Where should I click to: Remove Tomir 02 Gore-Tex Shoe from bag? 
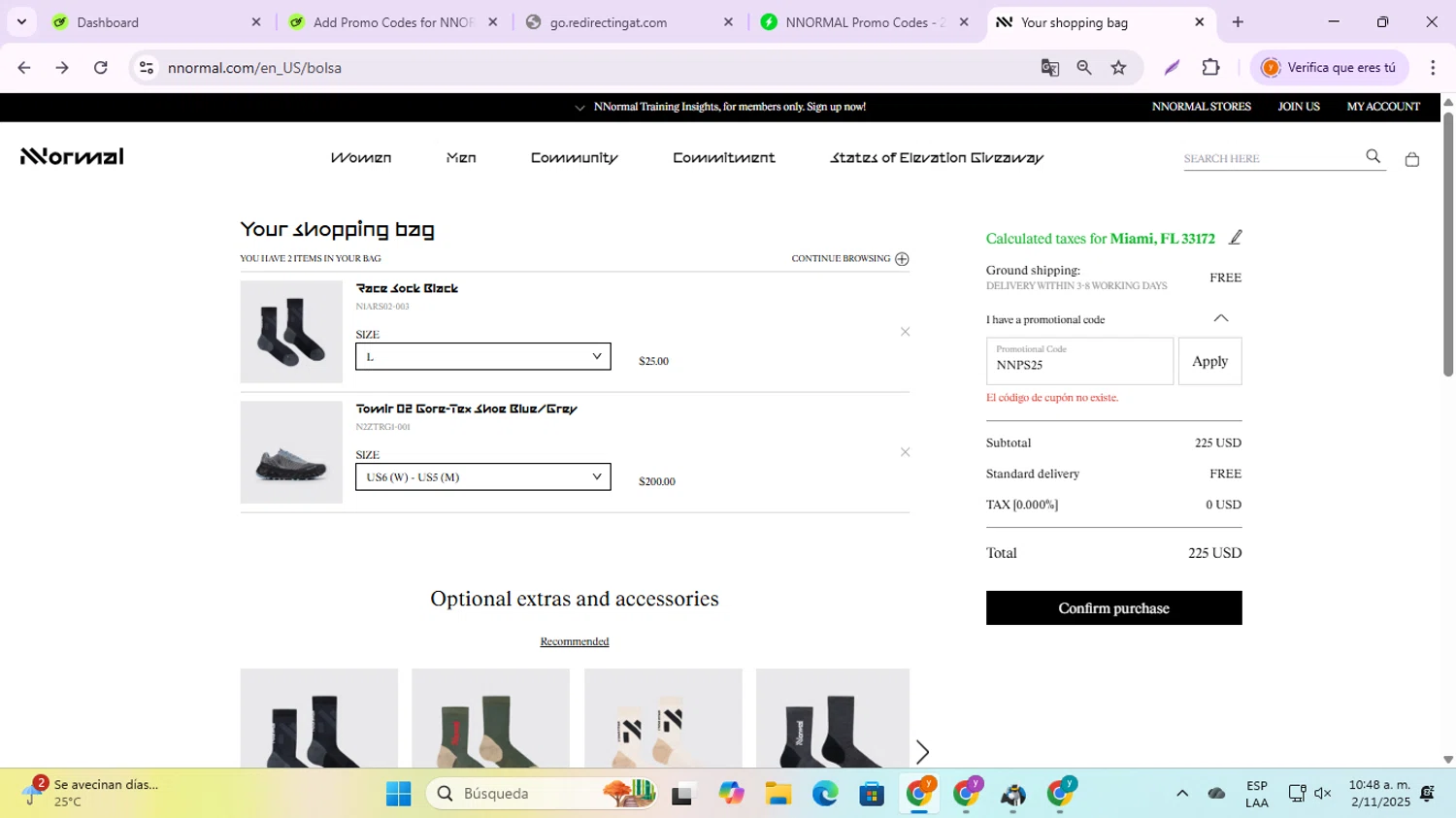pos(905,452)
